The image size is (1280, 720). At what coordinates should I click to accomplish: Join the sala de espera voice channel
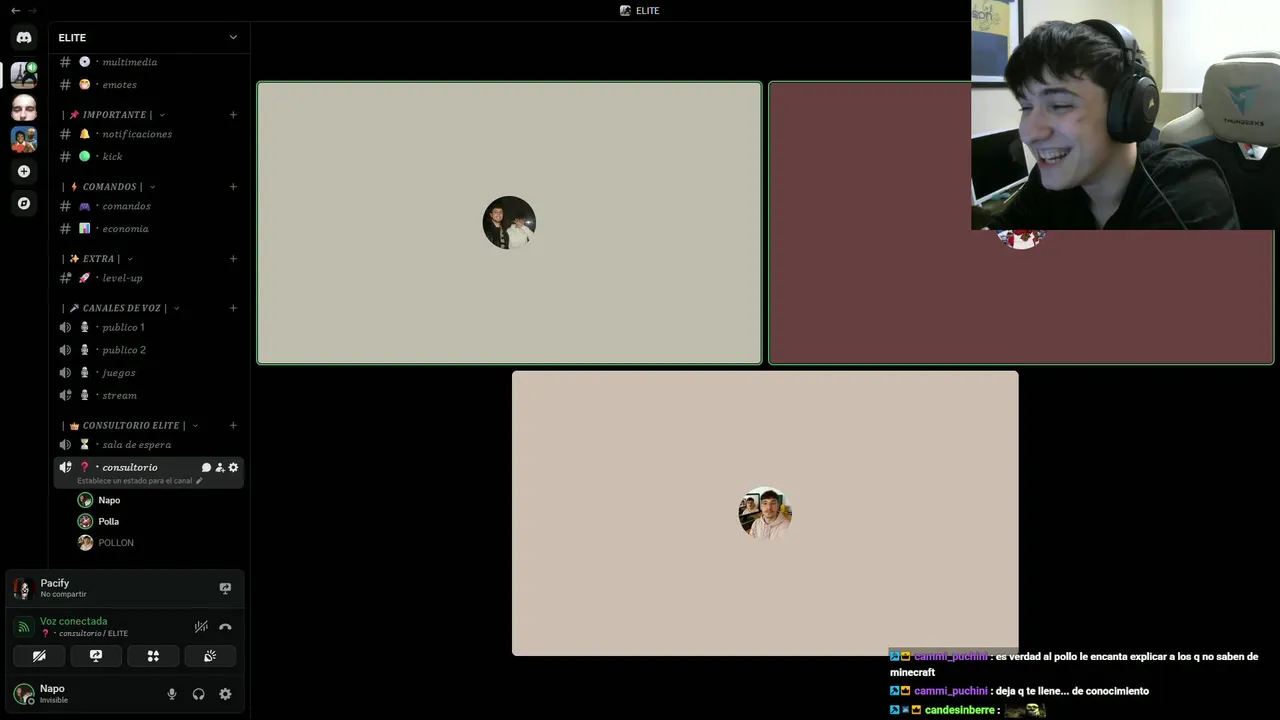point(148,445)
